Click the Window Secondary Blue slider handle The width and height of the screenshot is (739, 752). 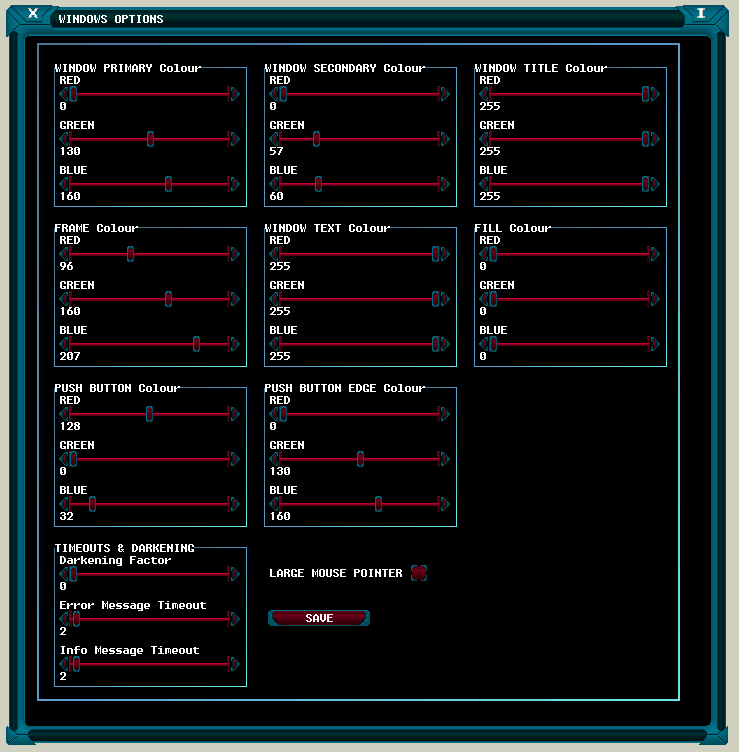point(318,184)
